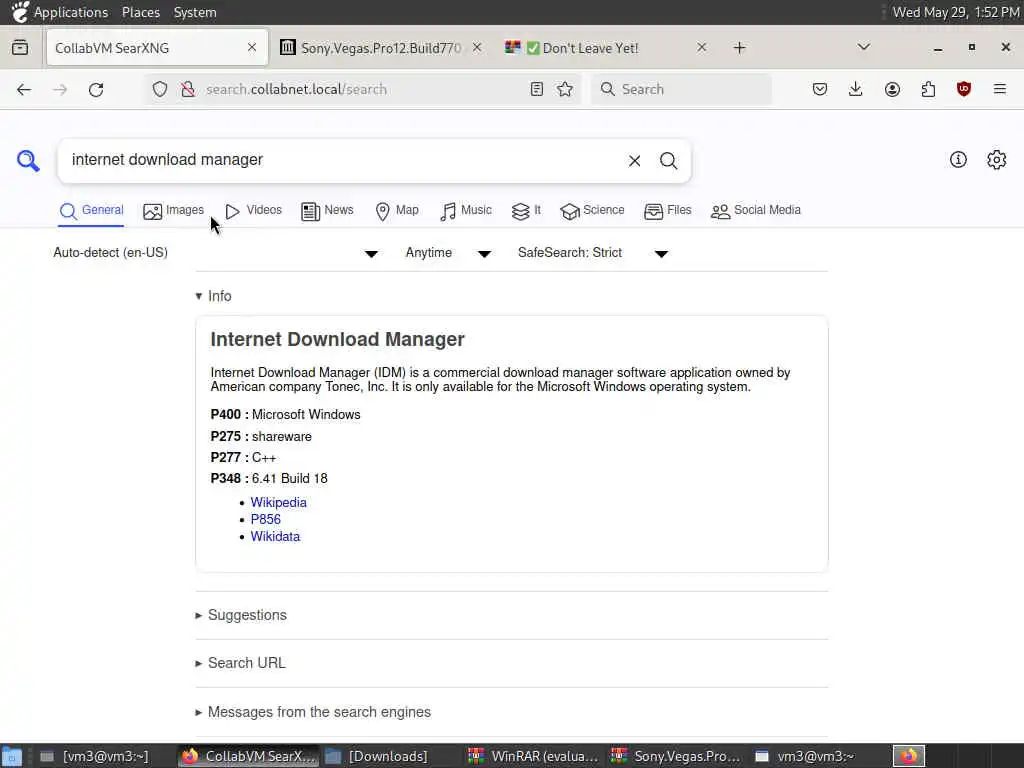The width and height of the screenshot is (1024, 768).
Task: Click the SearXNG magnifier logo
Action: coord(28,160)
